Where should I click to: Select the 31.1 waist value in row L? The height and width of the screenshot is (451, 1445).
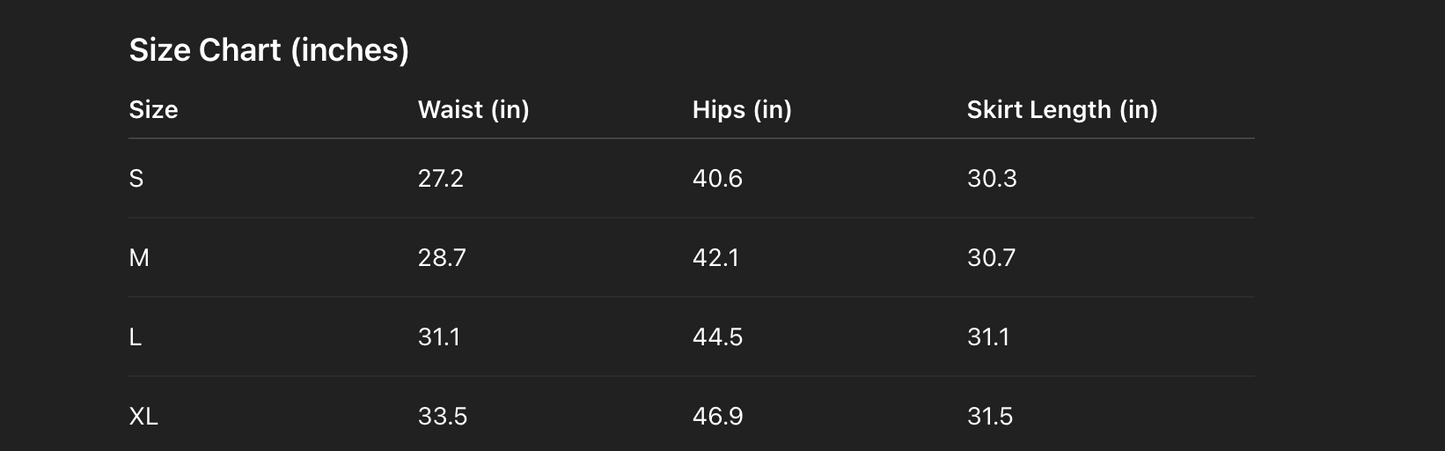tap(438, 337)
